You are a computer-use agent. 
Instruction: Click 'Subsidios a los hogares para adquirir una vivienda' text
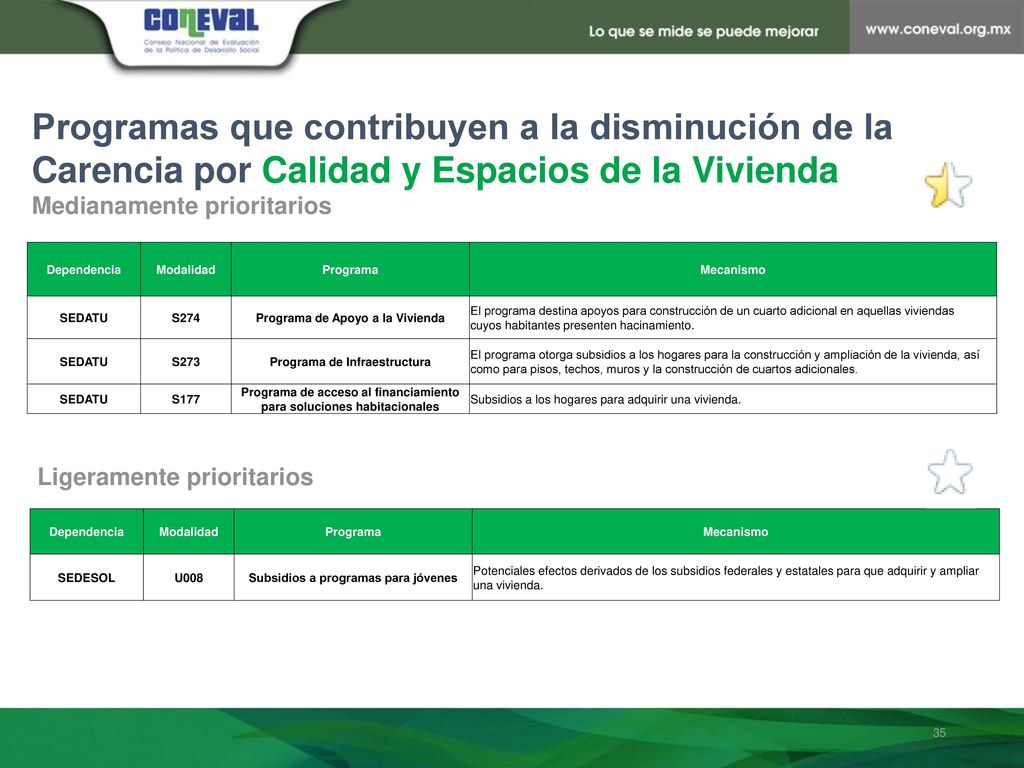tap(605, 400)
